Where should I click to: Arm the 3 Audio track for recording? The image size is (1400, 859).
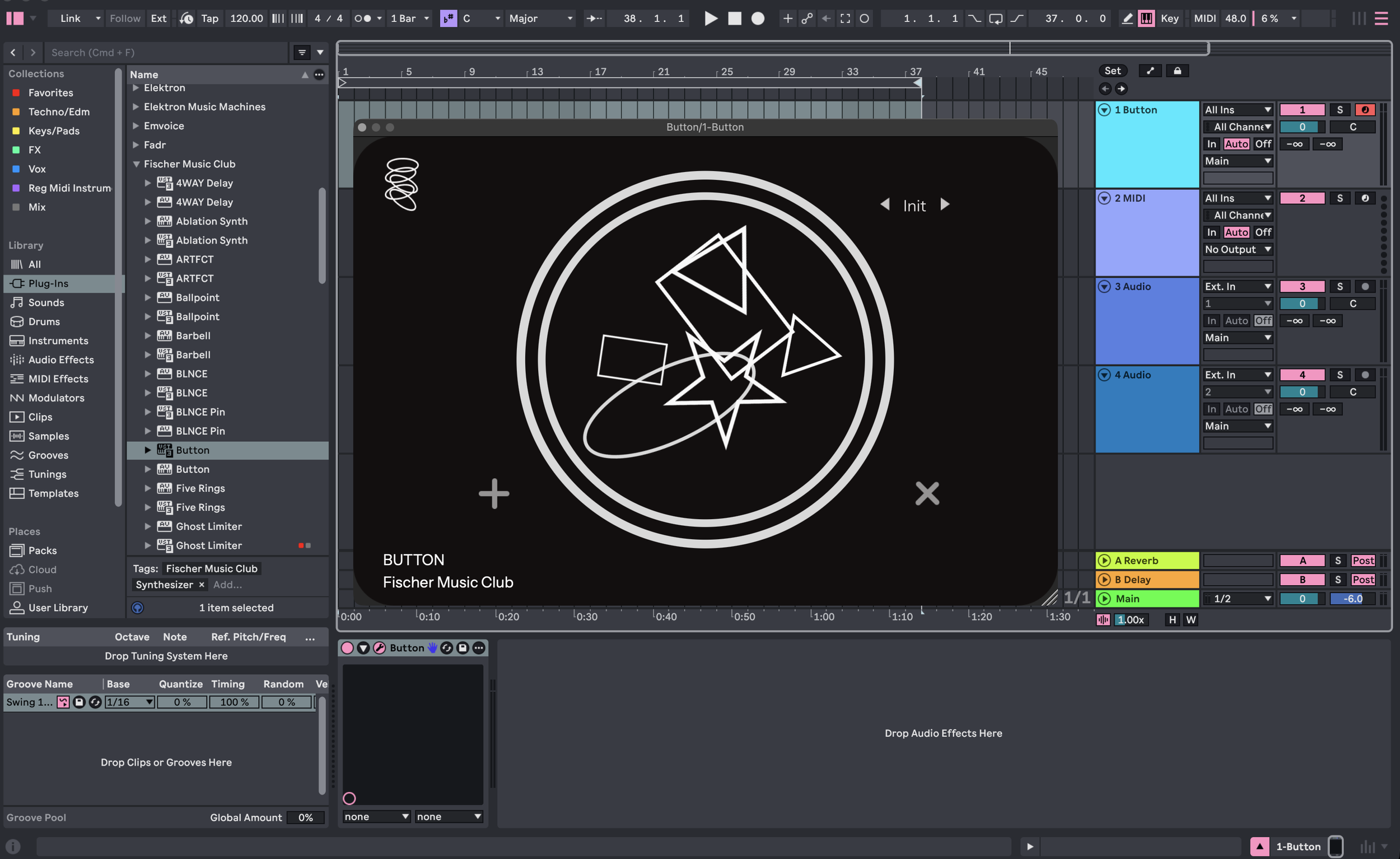click(x=1365, y=286)
